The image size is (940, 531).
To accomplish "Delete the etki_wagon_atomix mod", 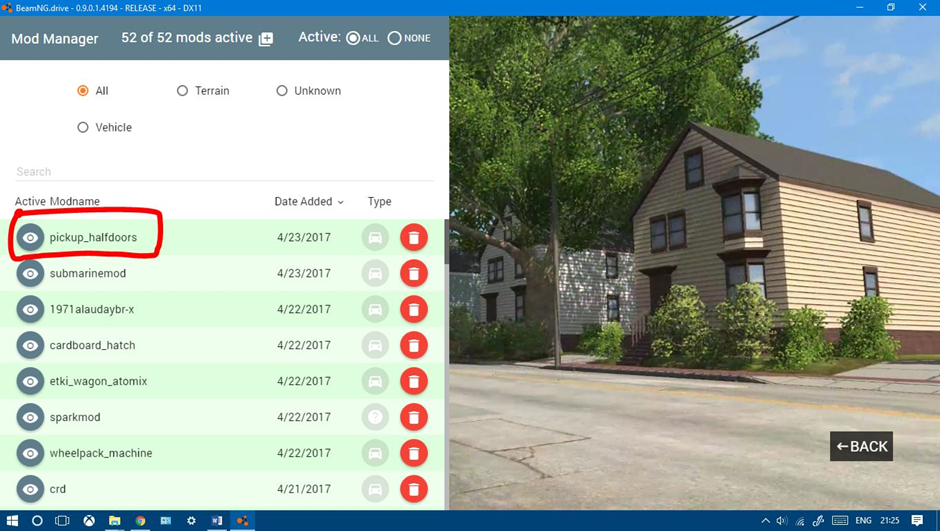I will 414,381.
